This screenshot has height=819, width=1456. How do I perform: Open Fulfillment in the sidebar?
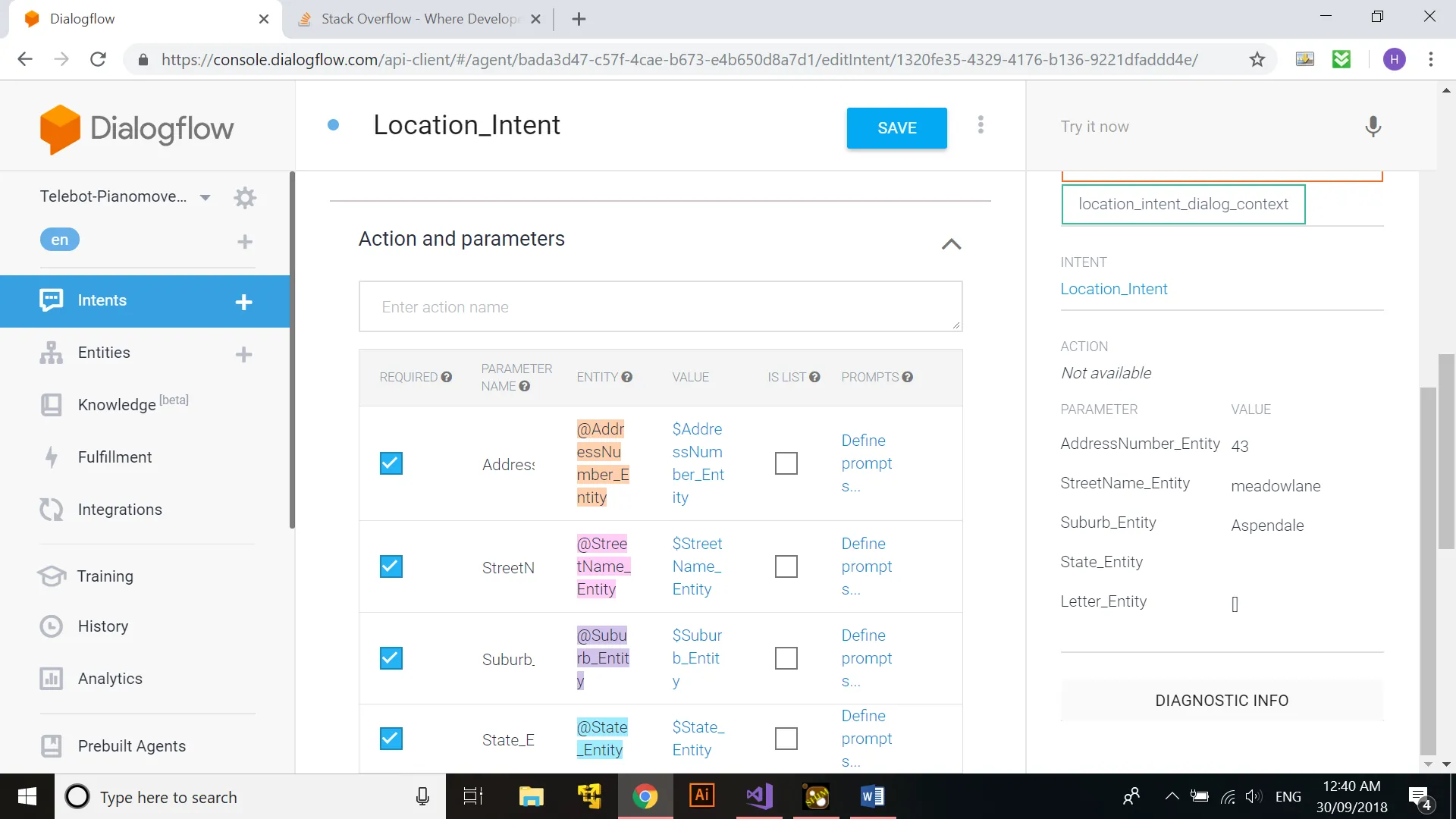[x=115, y=457]
